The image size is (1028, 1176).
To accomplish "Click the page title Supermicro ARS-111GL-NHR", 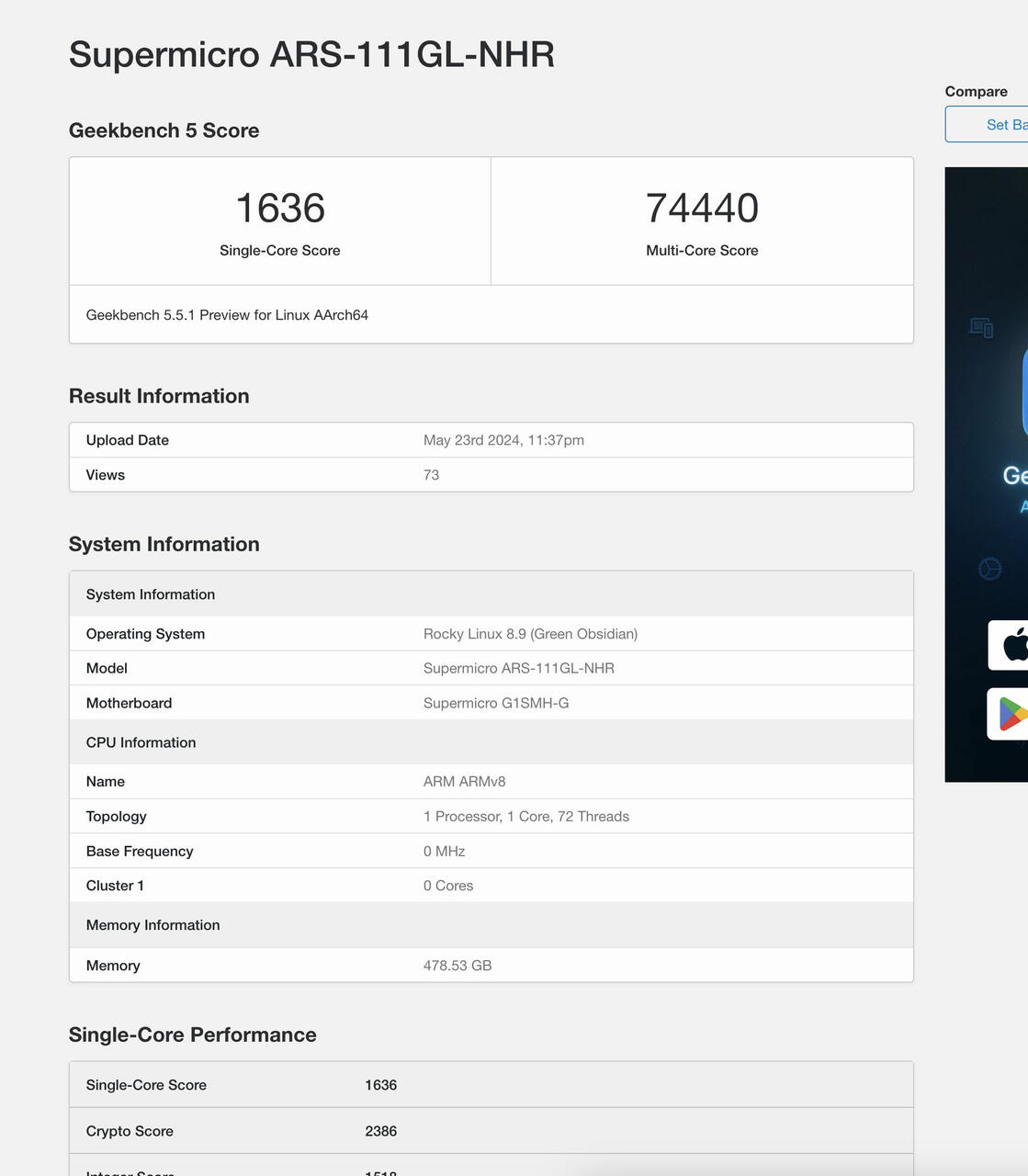I will 311,54.
